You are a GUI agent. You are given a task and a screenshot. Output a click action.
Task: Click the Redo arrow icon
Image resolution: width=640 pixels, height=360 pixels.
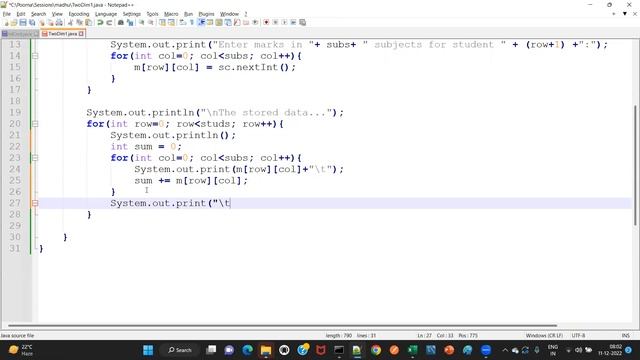click(x=109, y=22)
